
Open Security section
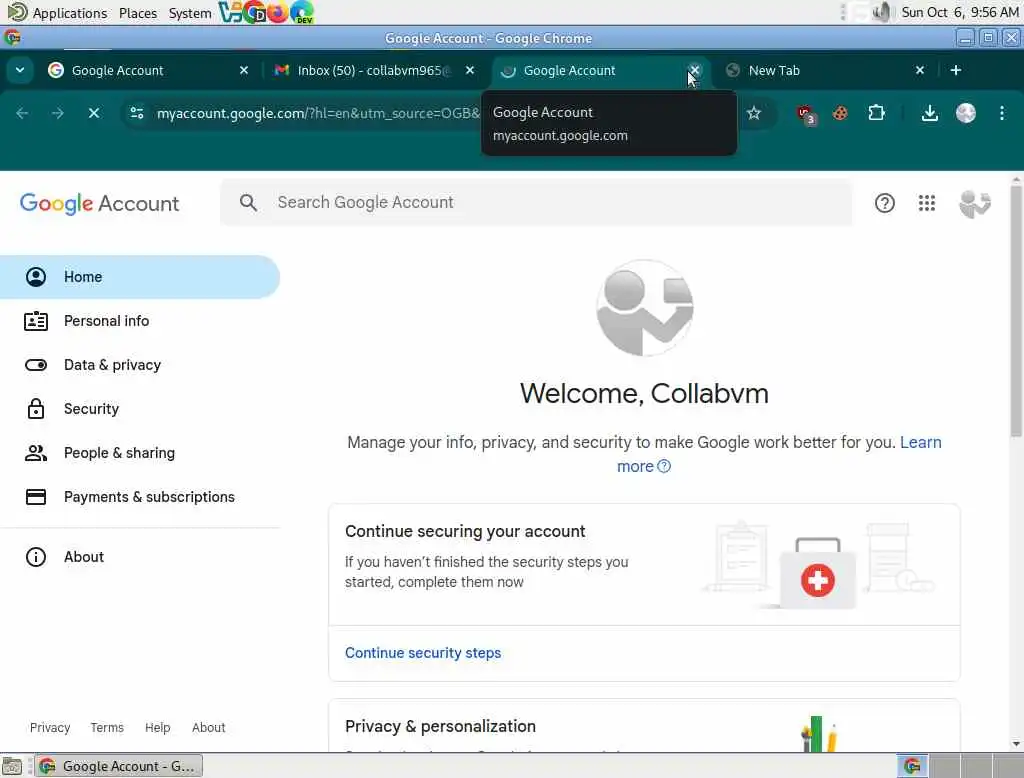tap(140, 409)
